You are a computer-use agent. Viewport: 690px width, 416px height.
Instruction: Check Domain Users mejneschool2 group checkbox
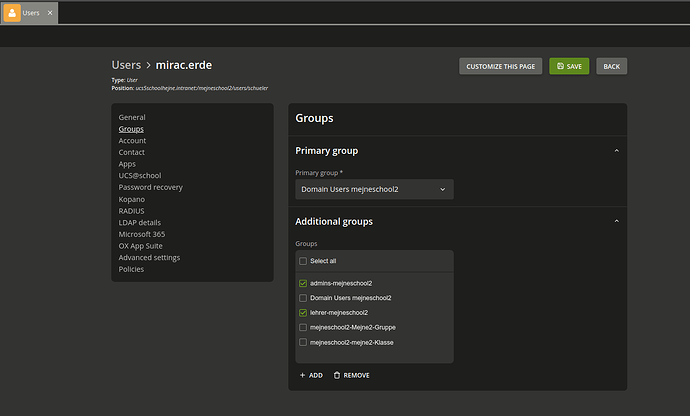click(303, 298)
